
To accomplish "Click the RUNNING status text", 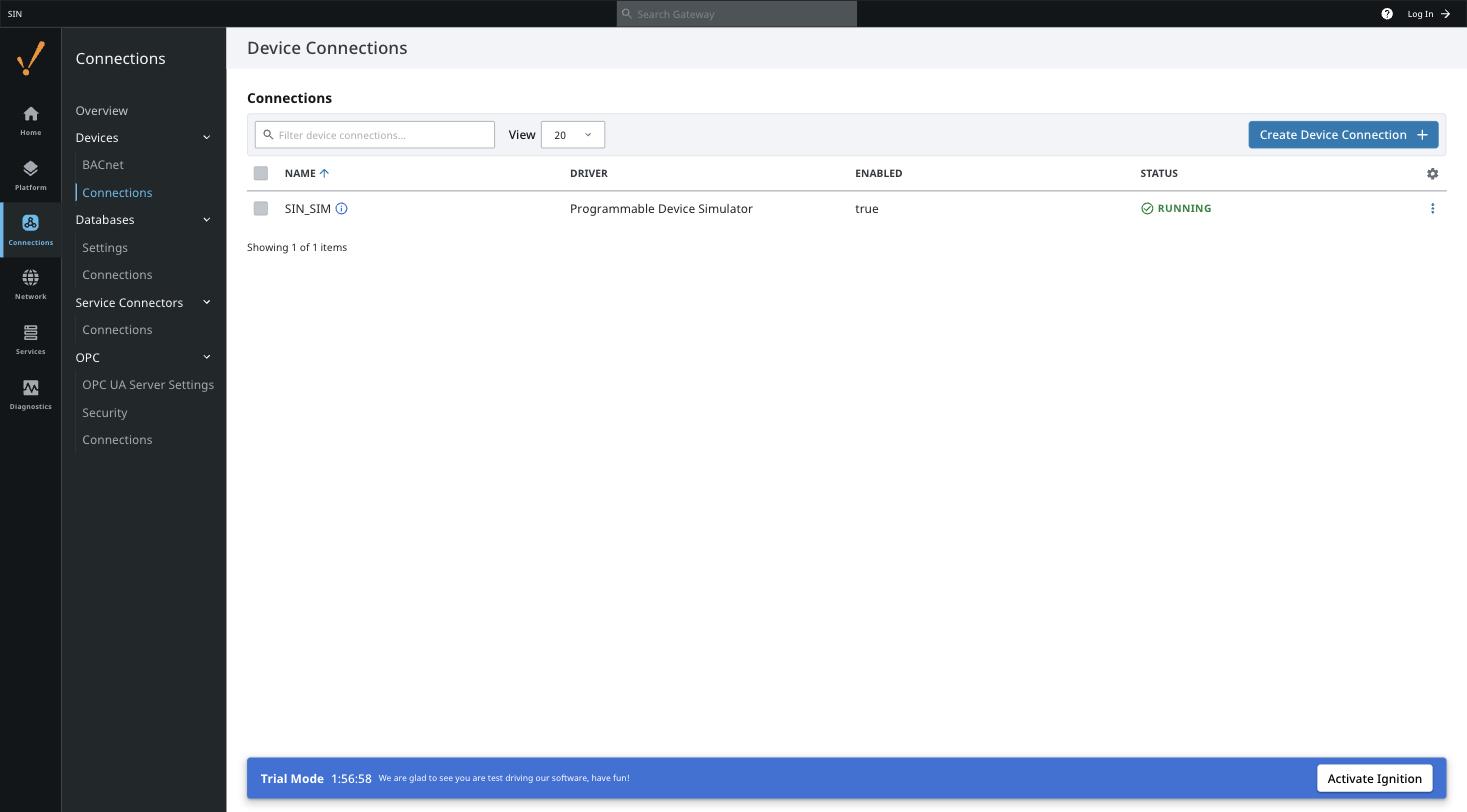I will point(1184,209).
